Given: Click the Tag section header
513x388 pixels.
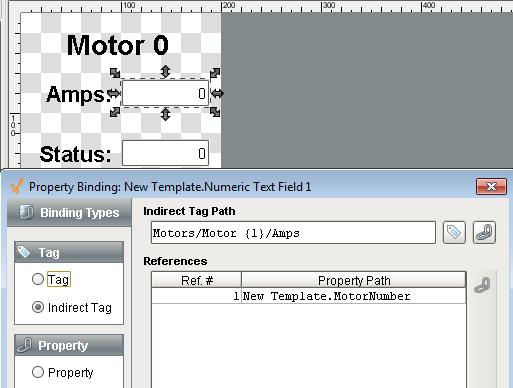Looking at the screenshot, I should coord(69,252).
